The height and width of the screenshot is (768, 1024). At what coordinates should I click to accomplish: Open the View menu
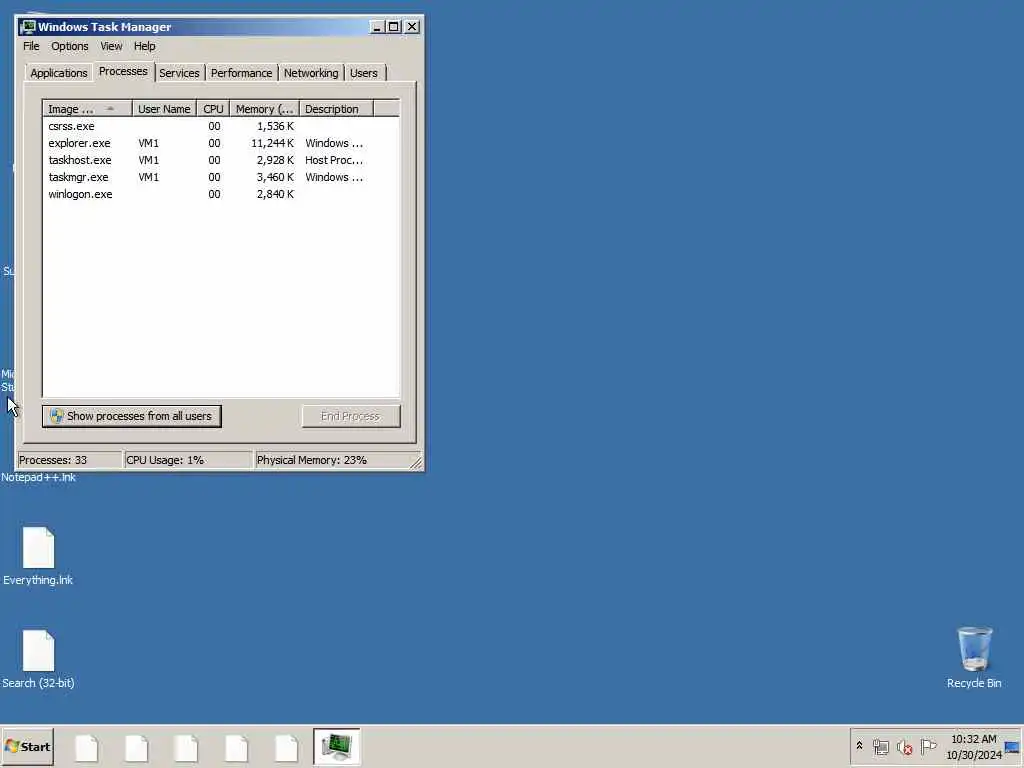click(111, 46)
